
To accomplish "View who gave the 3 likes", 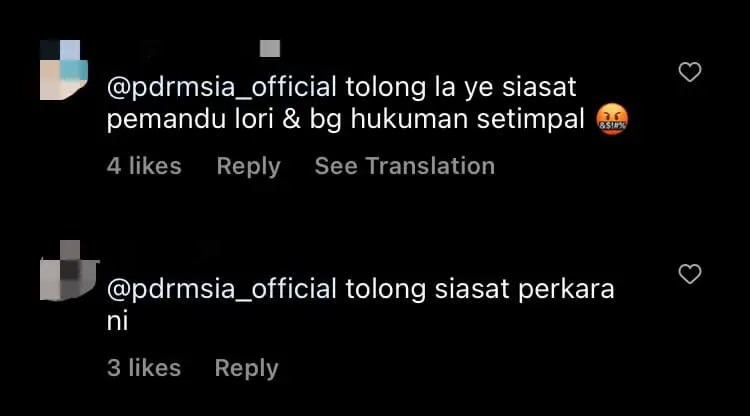I will 144,368.
